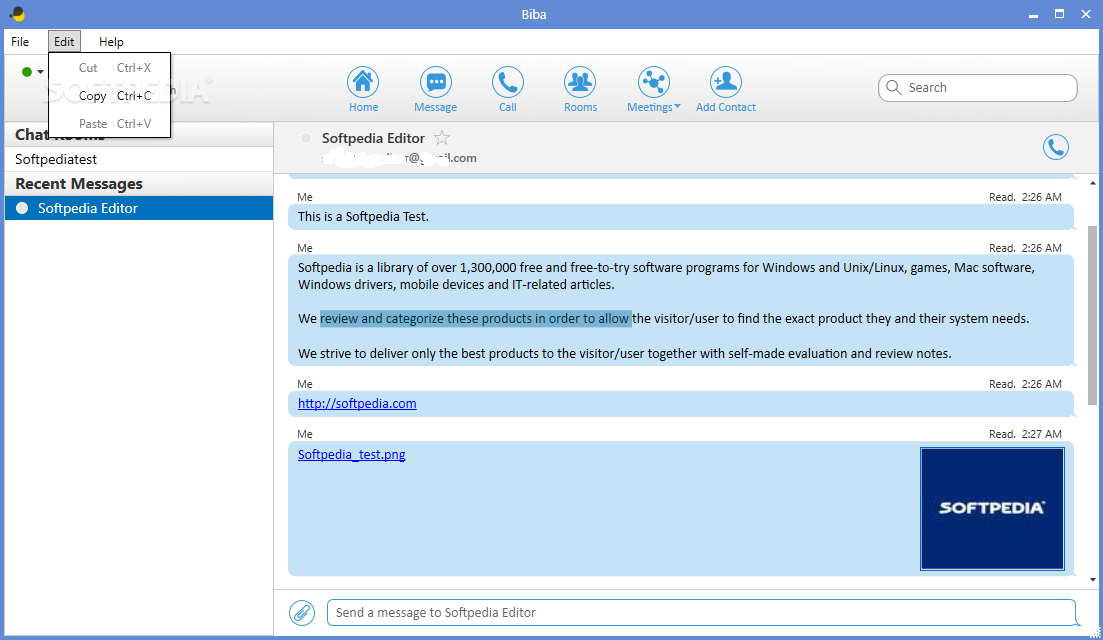Click the "Read. 2:27 AM" timestamp
This screenshot has height=640, width=1103.
point(1025,434)
